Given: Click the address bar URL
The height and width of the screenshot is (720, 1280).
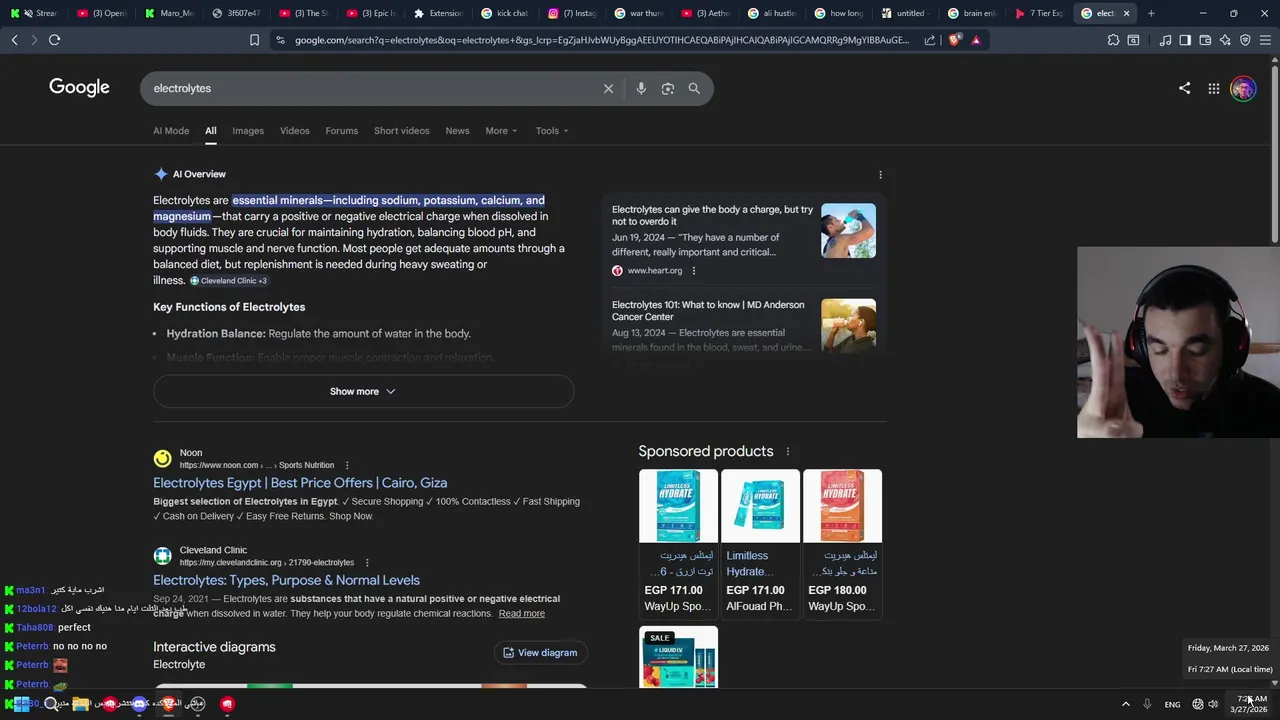Looking at the screenshot, I should [602, 40].
